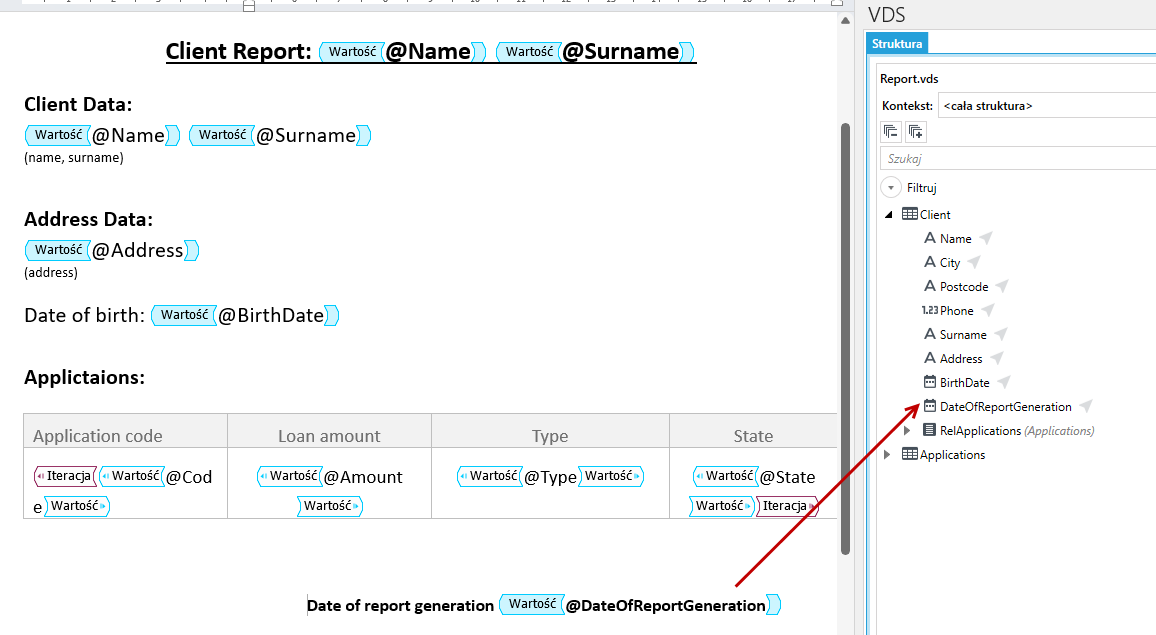Viewport: 1156px width, 635px height.
Task: Click the expand all nodes icon
Action: [x=916, y=132]
